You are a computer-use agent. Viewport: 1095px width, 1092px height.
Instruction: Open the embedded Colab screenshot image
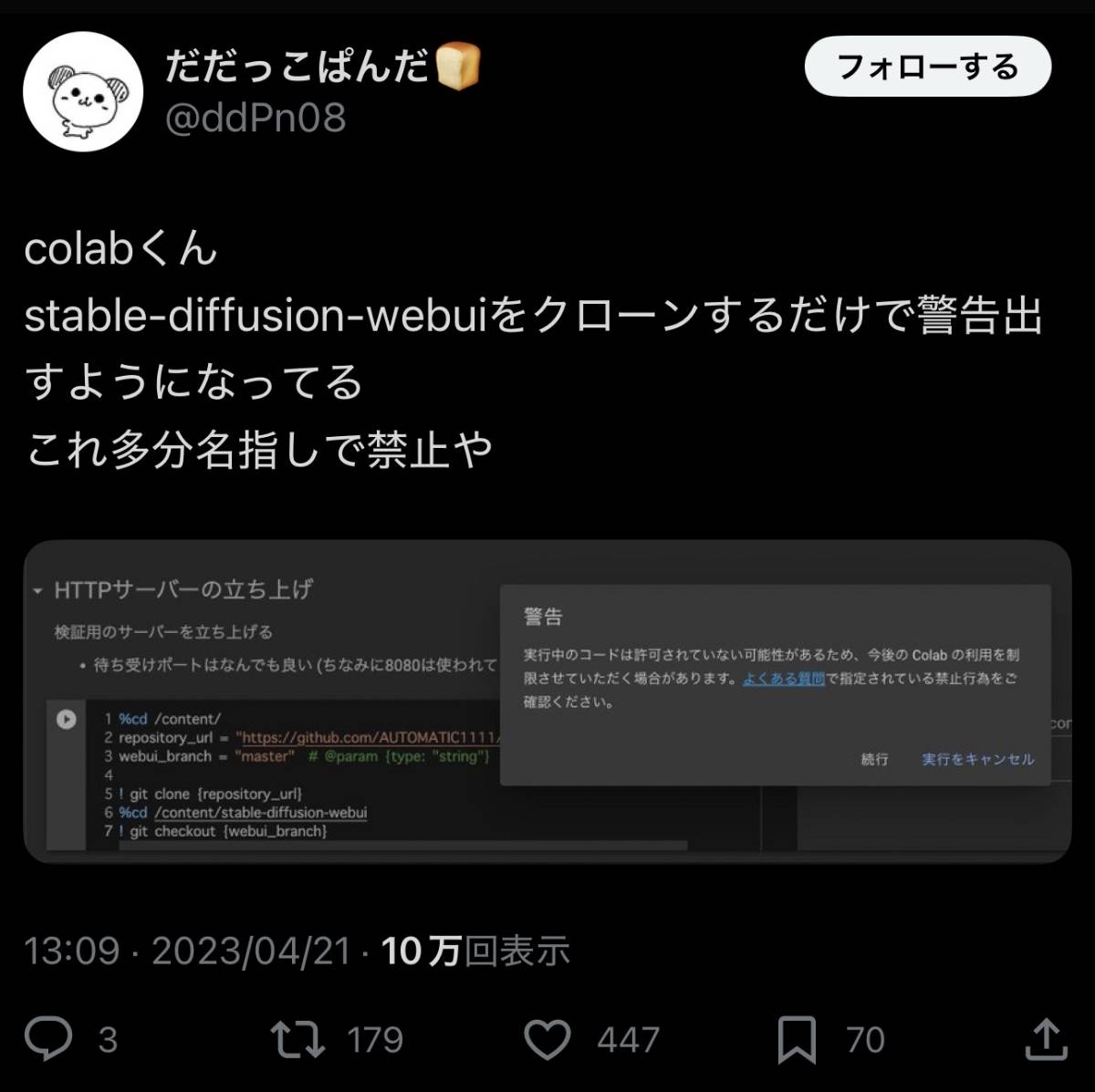tap(547, 702)
